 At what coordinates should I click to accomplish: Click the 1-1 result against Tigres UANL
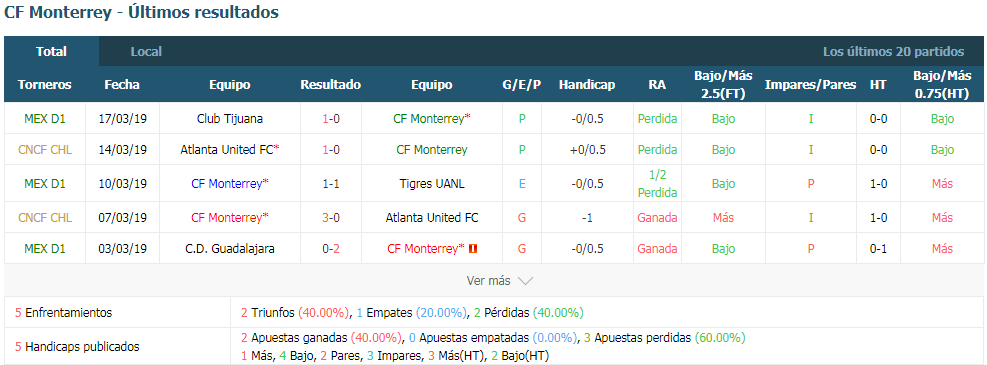click(330, 184)
